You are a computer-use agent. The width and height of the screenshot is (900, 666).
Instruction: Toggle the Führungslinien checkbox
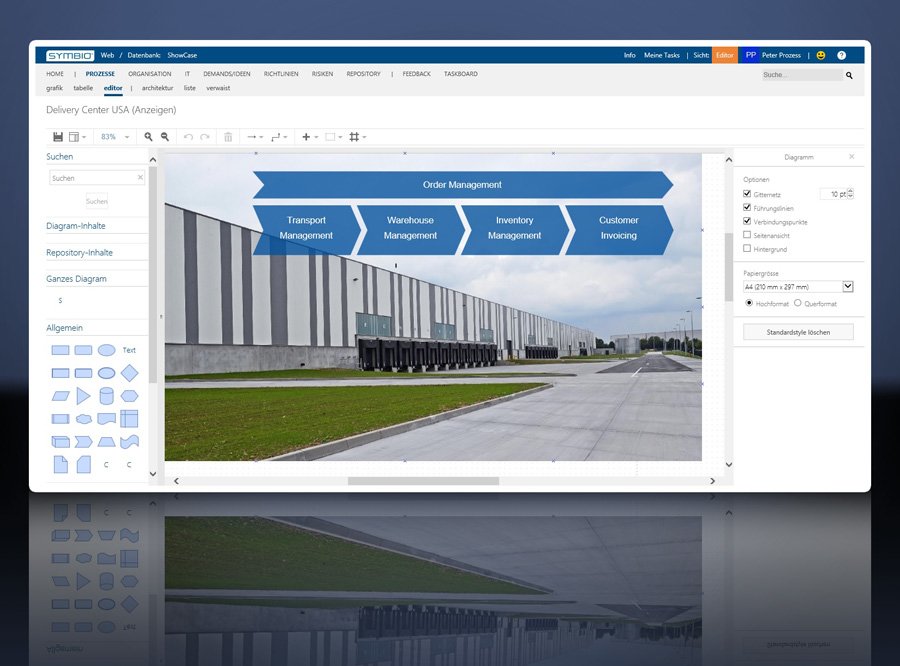[x=747, y=207]
